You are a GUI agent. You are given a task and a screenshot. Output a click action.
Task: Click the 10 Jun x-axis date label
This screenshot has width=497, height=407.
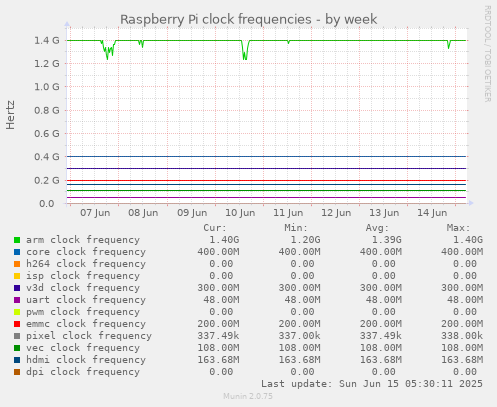pos(240,213)
